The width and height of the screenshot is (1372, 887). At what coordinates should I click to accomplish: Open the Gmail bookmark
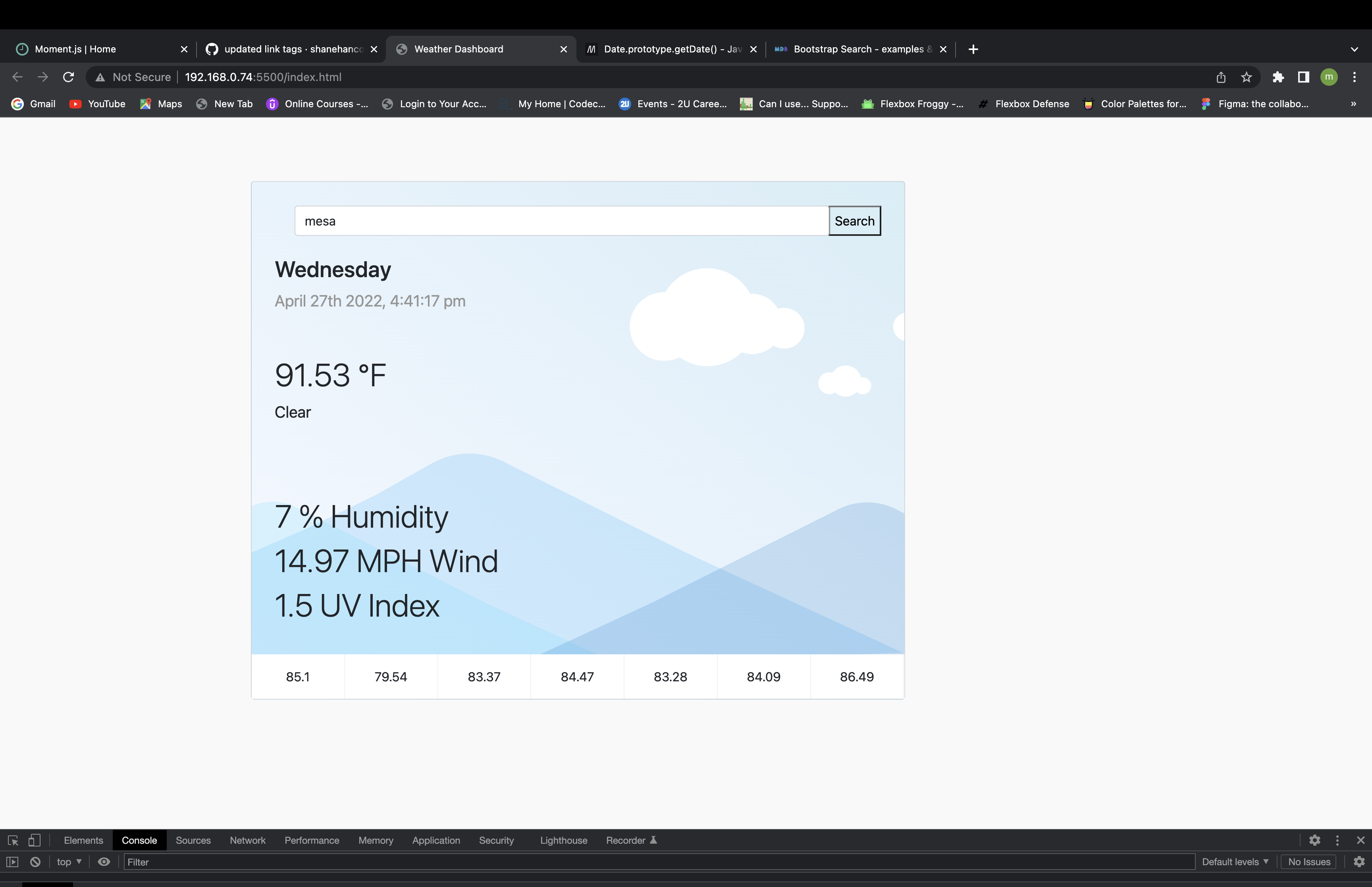coord(33,104)
